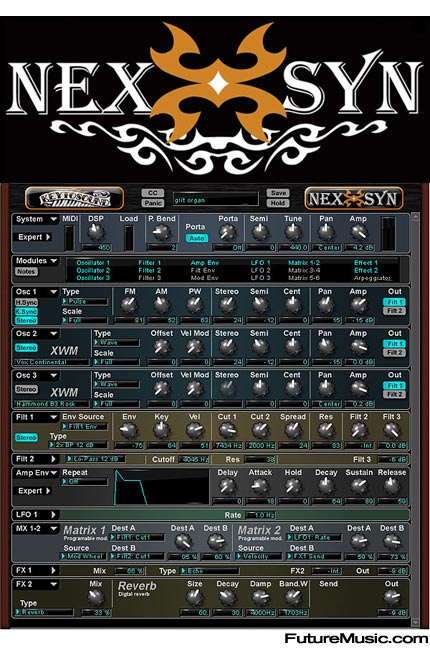Select Arpeggiator in the Modules list
430x658 pixels.
[373, 278]
